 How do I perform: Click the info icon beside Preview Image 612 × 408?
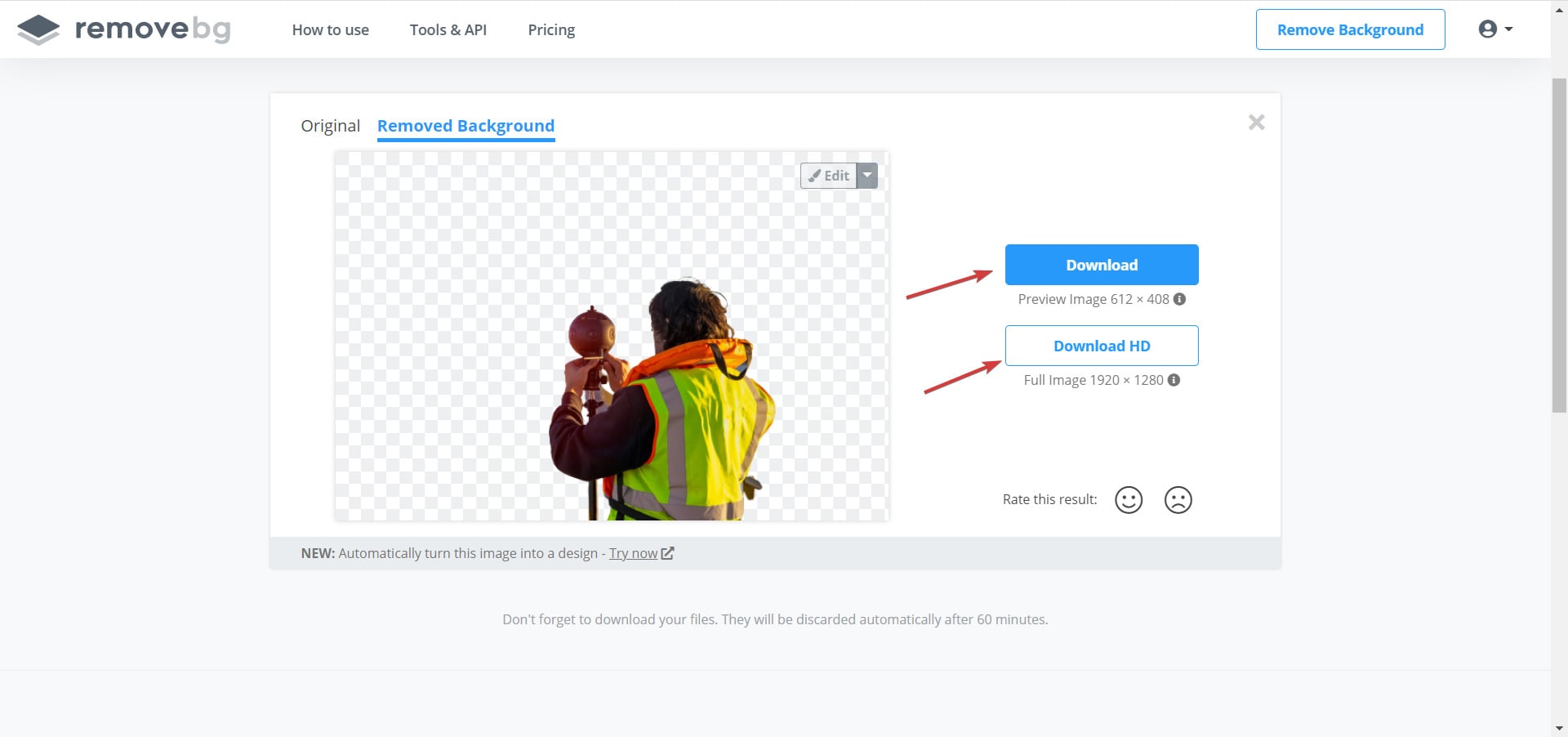(1179, 299)
